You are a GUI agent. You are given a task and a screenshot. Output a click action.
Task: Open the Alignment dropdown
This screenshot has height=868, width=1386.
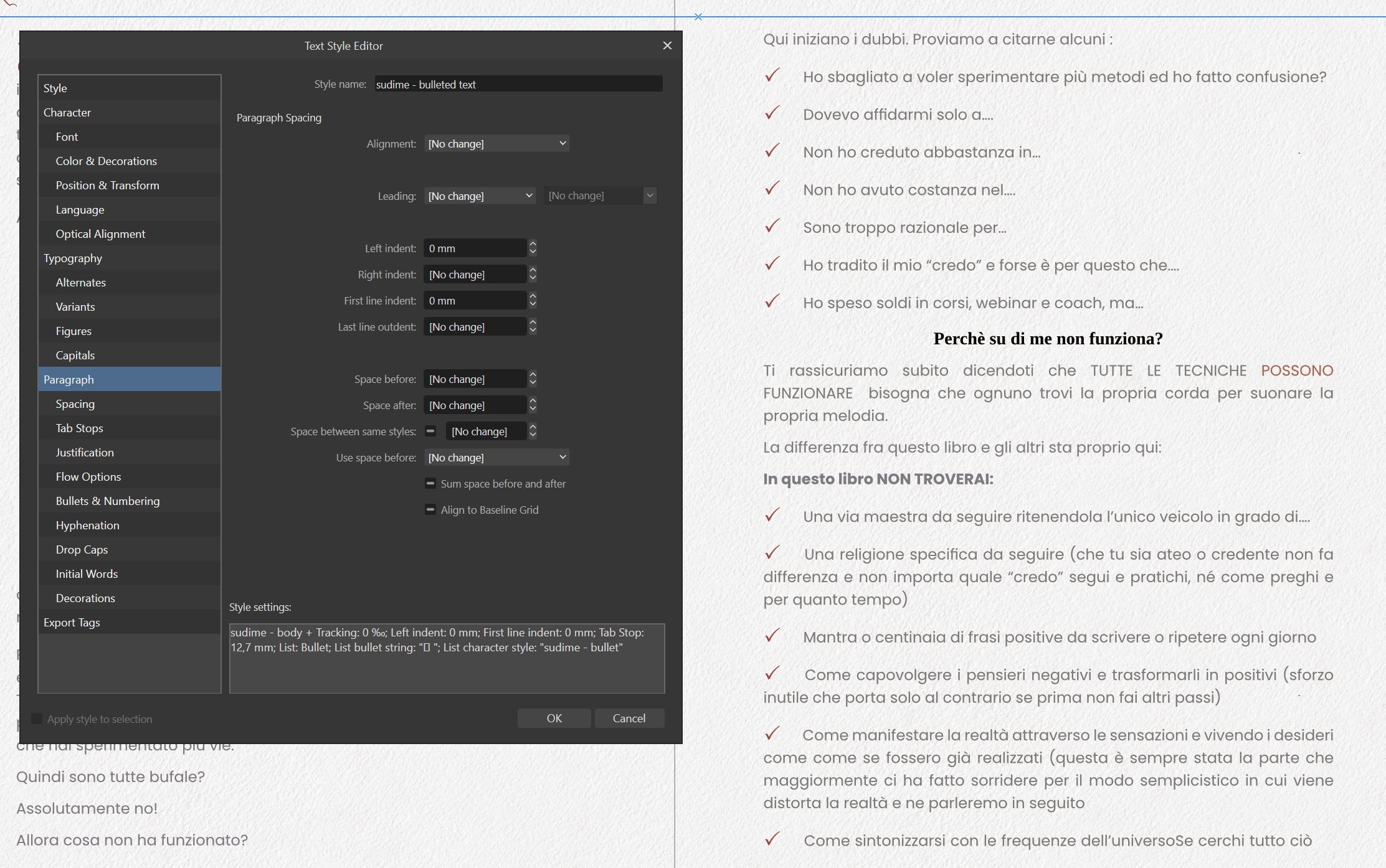(496, 144)
